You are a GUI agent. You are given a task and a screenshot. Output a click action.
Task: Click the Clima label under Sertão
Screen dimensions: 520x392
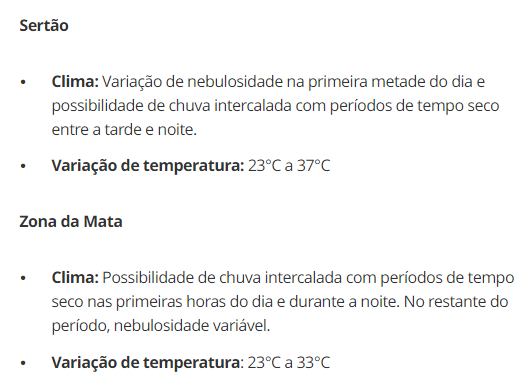tap(75, 82)
